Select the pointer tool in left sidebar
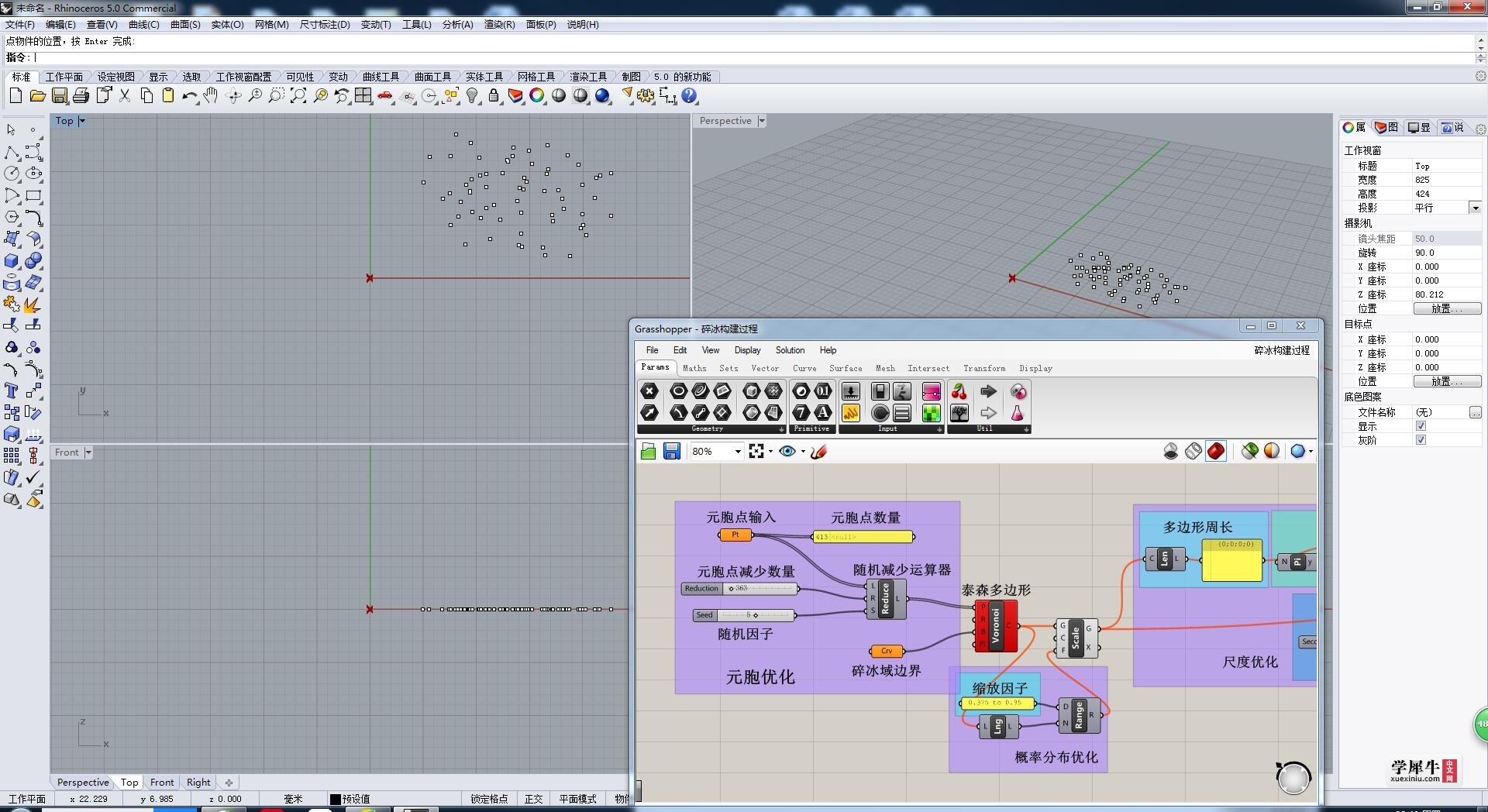 12,130
